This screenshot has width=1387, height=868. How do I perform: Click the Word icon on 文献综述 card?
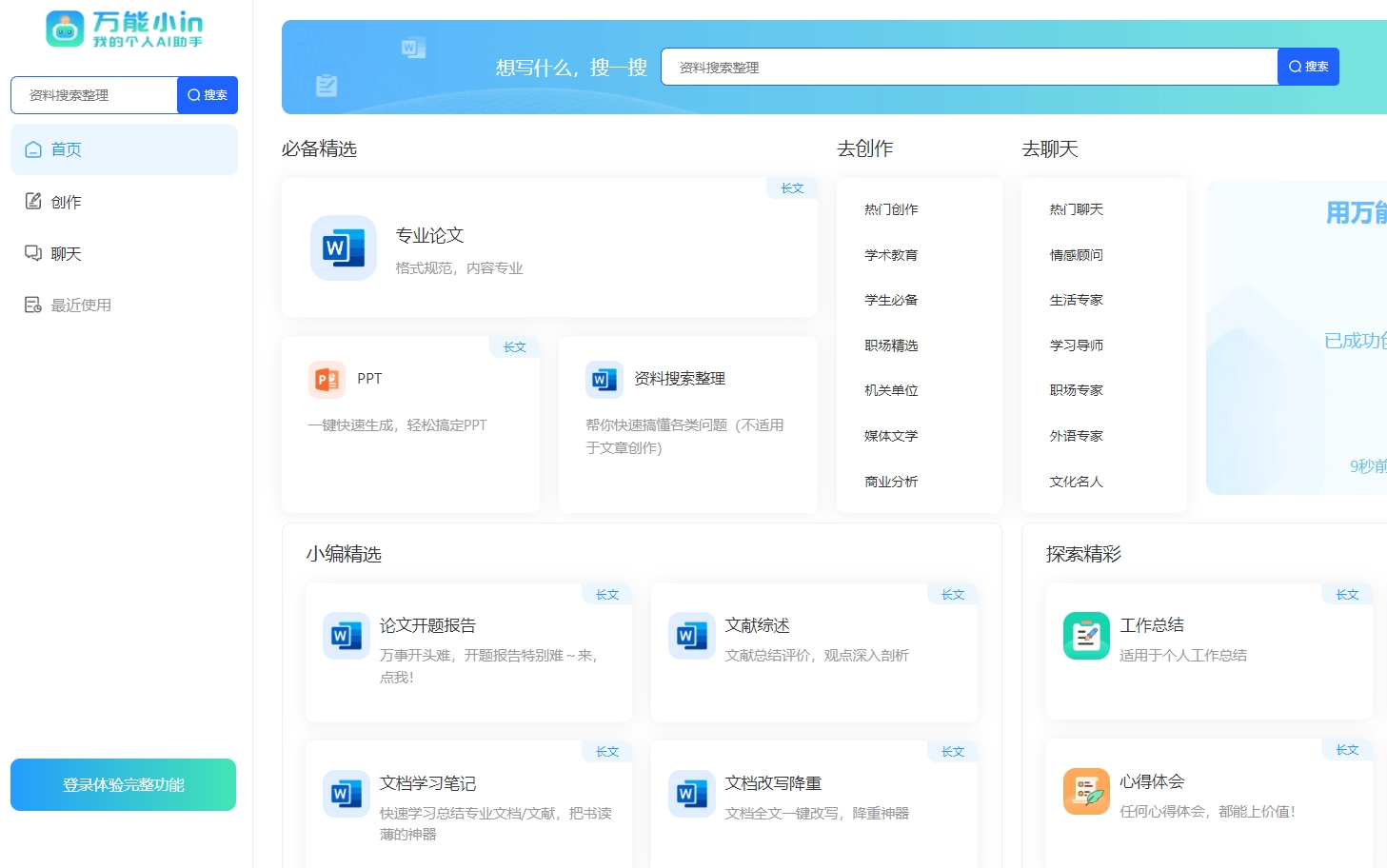click(x=691, y=634)
